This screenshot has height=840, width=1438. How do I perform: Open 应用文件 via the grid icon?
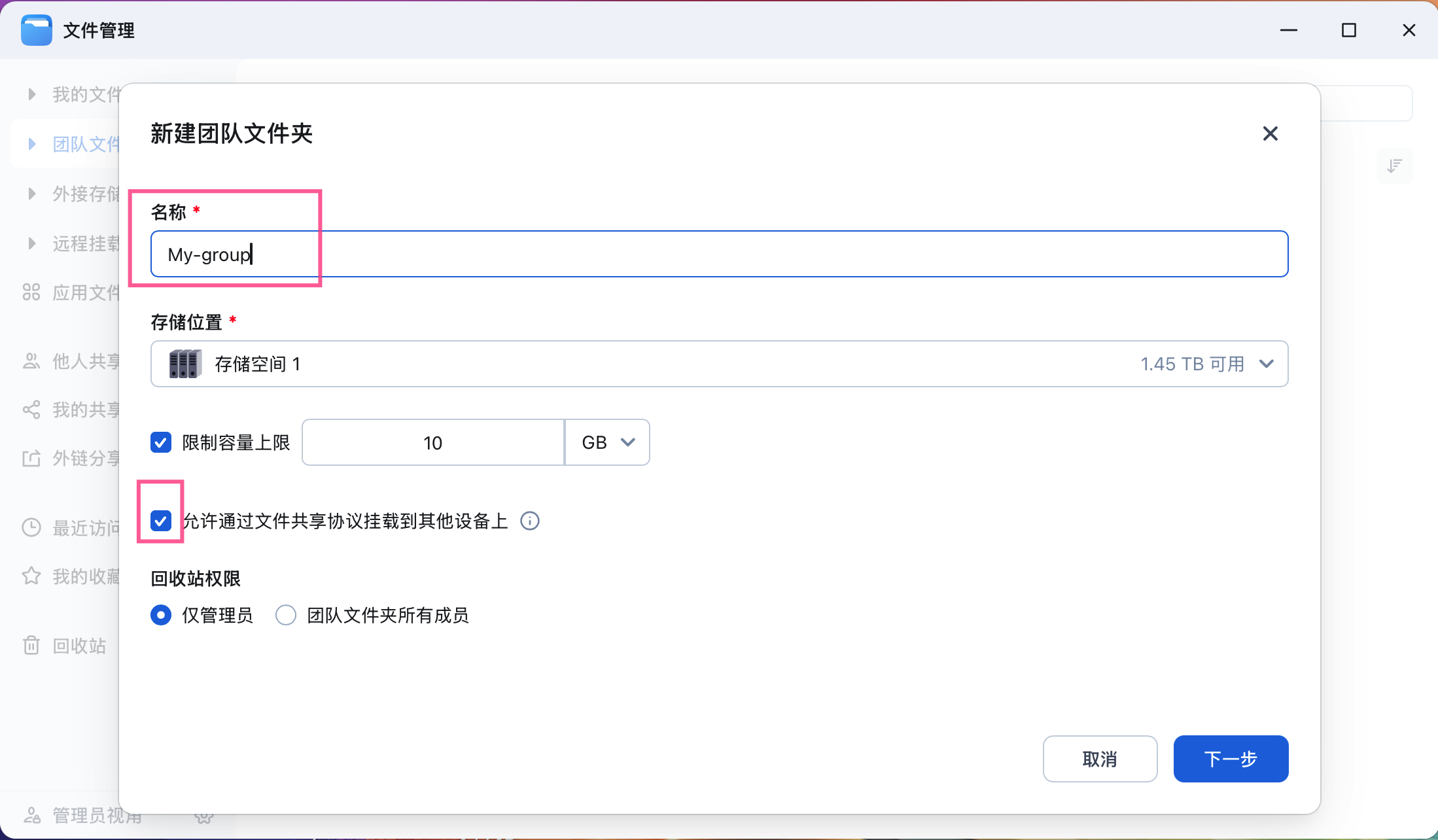pyautogui.click(x=31, y=292)
